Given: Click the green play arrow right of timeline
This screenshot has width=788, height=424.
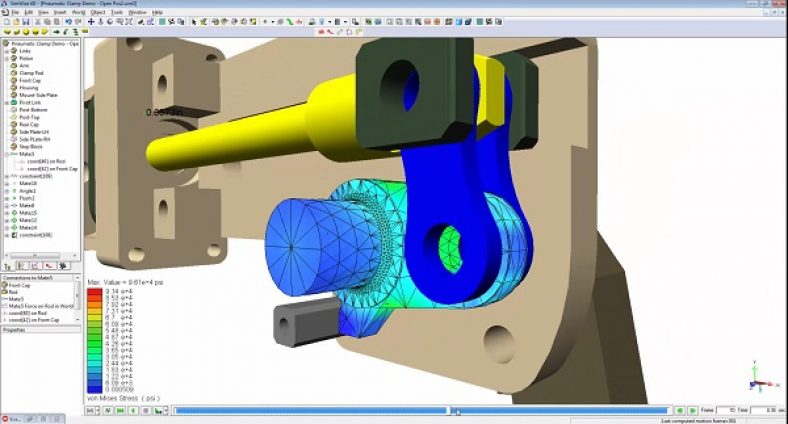Looking at the screenshot, I should click(693, 410).
